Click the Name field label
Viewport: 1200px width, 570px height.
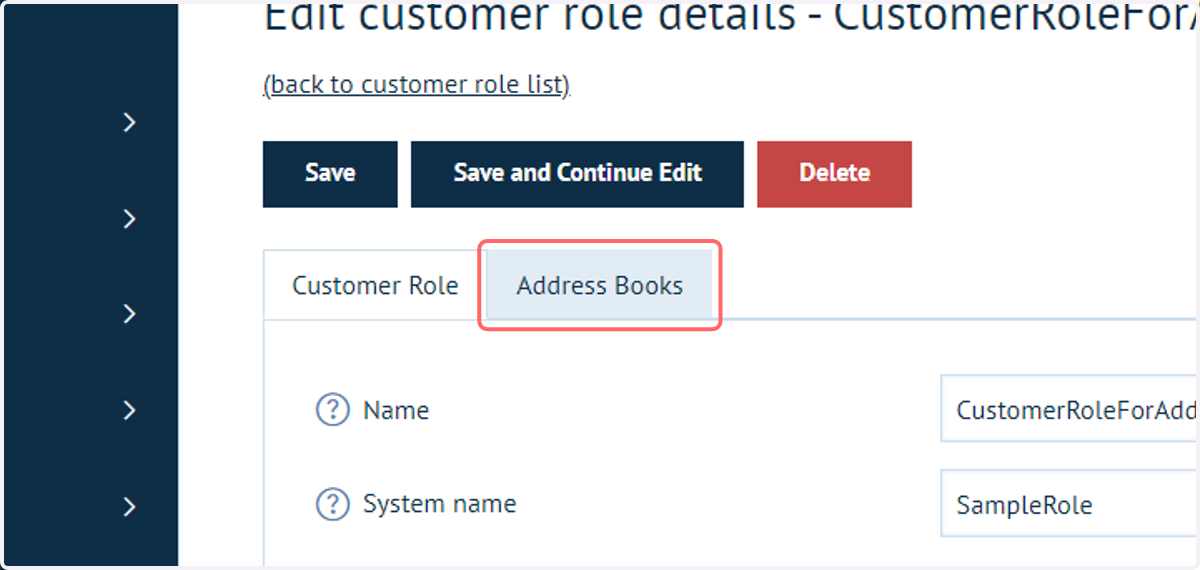click(x=396, y=410)
